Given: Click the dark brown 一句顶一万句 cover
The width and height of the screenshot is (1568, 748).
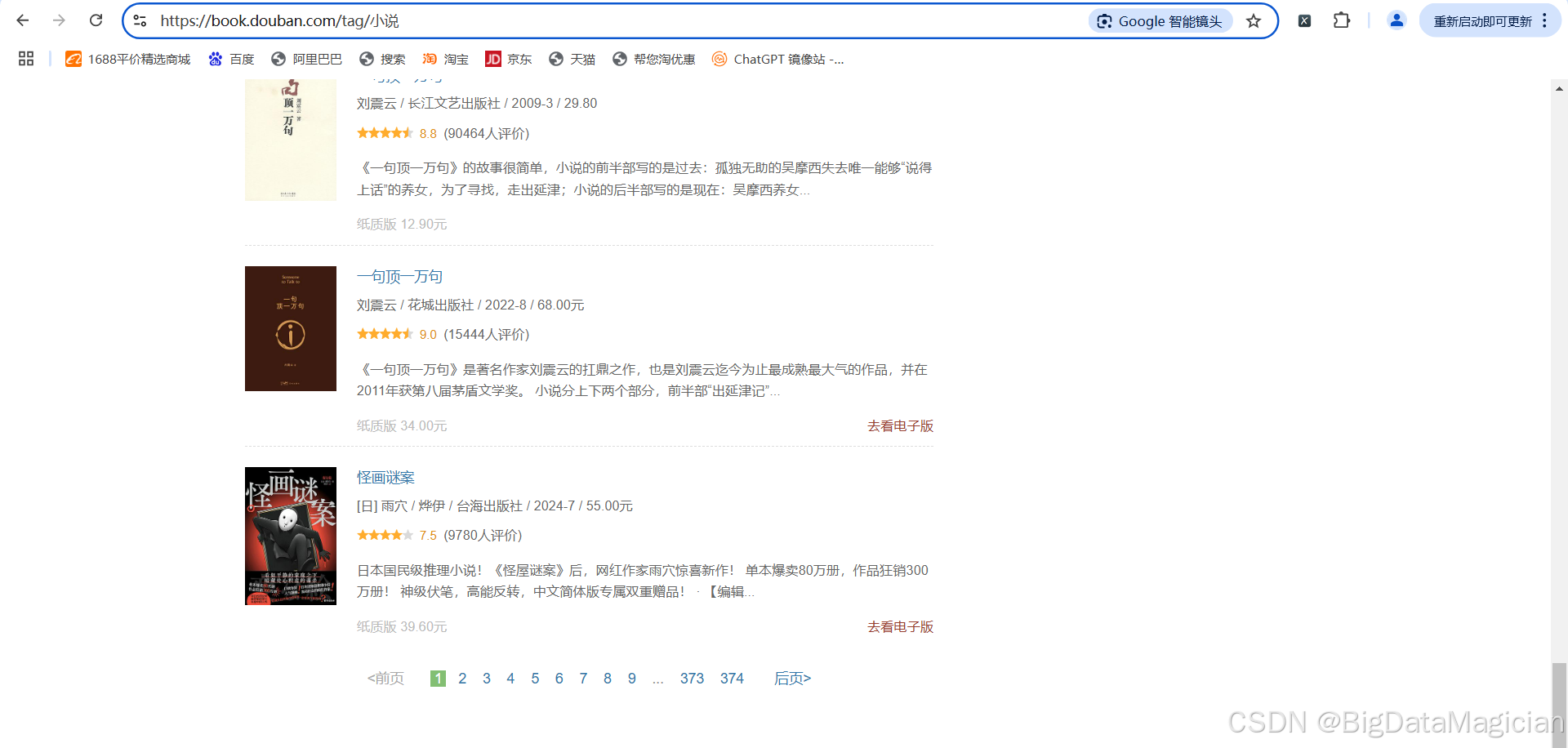Looking at the screenshot, I should tap(291, 328).
